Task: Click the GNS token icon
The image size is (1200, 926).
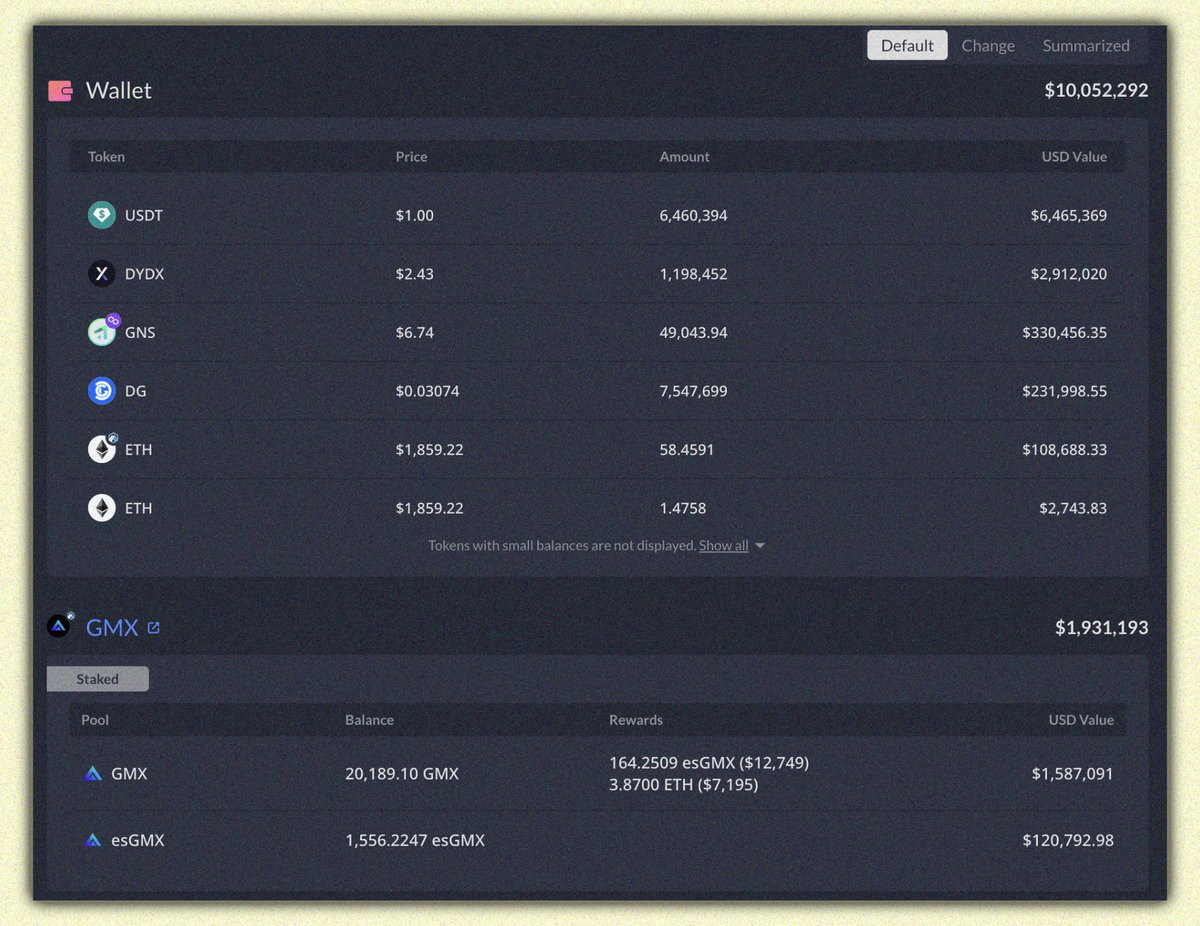Action: [x=102, y=332]
